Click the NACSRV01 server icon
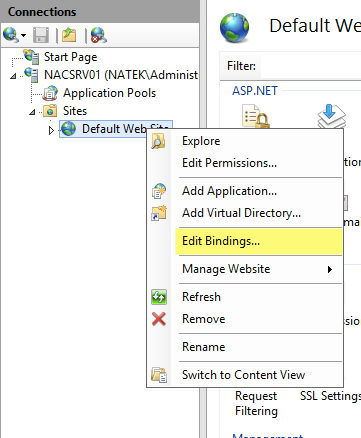Viewport: 361px width, 438px height. [x=32, y=74]
